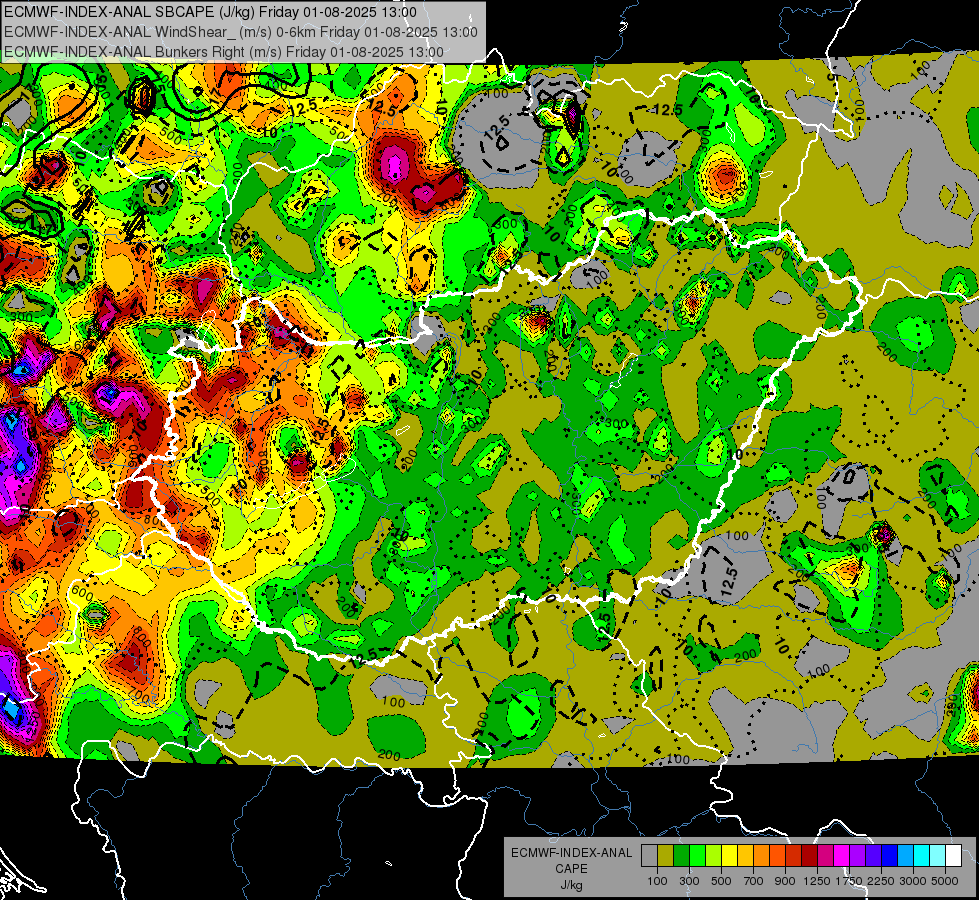
Task: Pick the amber-gold legend swatch
Action: coord(745,856)
